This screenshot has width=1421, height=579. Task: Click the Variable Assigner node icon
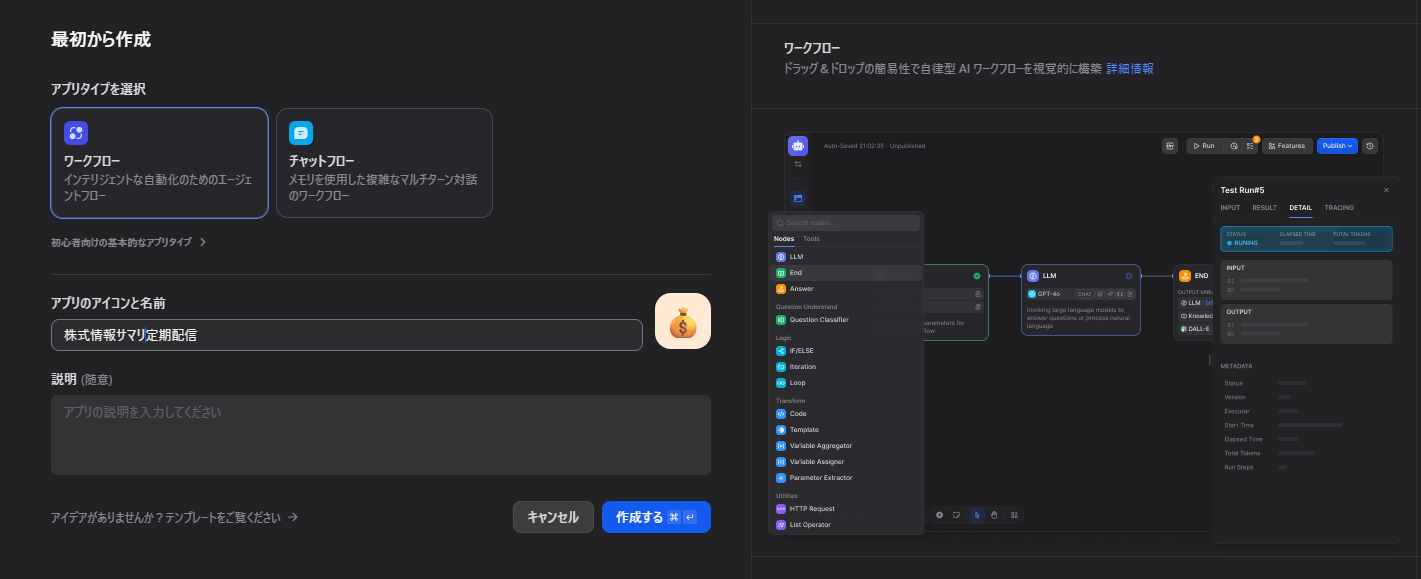781,462
